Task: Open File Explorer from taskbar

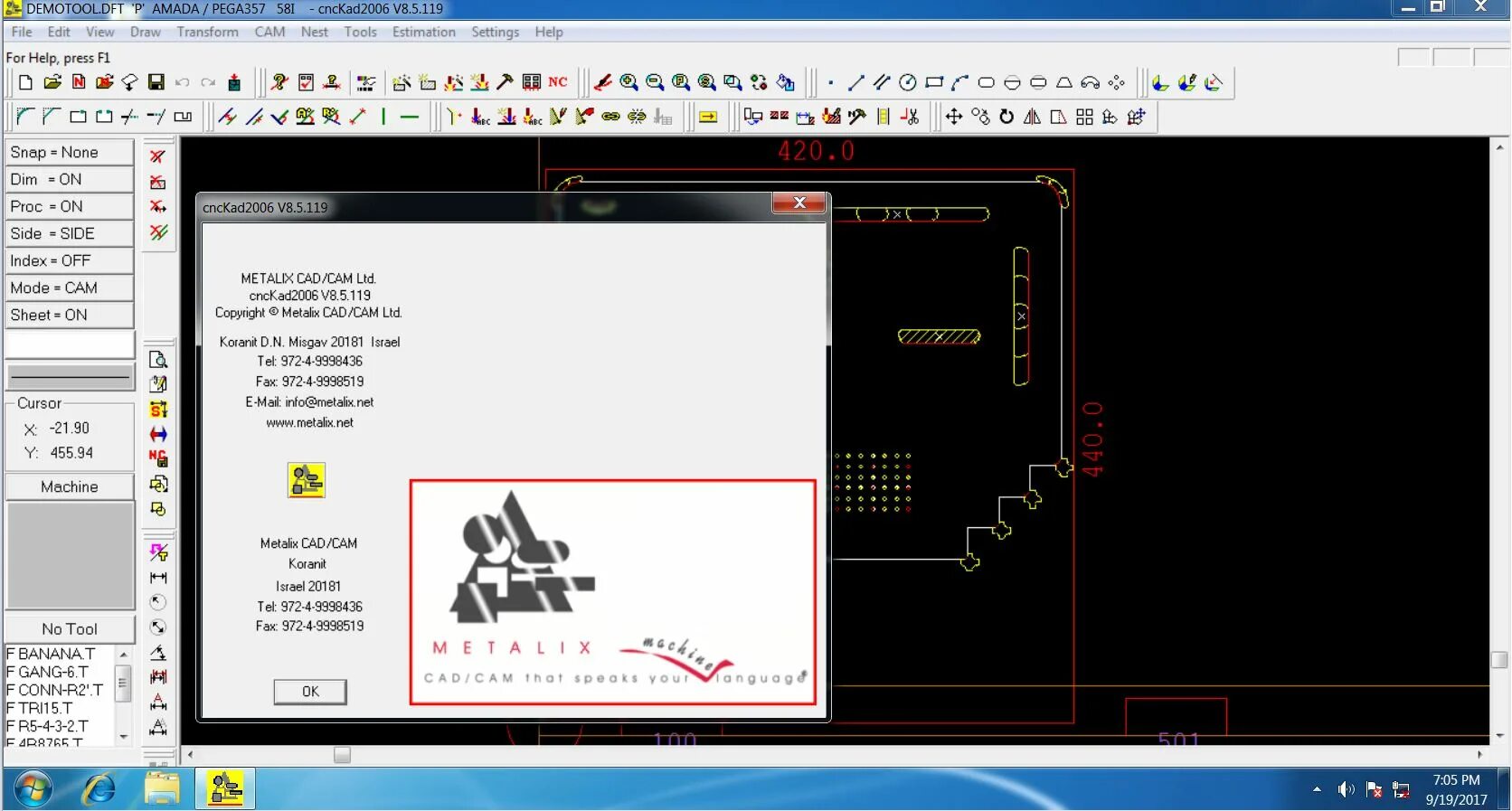Action: coord(163,789)
